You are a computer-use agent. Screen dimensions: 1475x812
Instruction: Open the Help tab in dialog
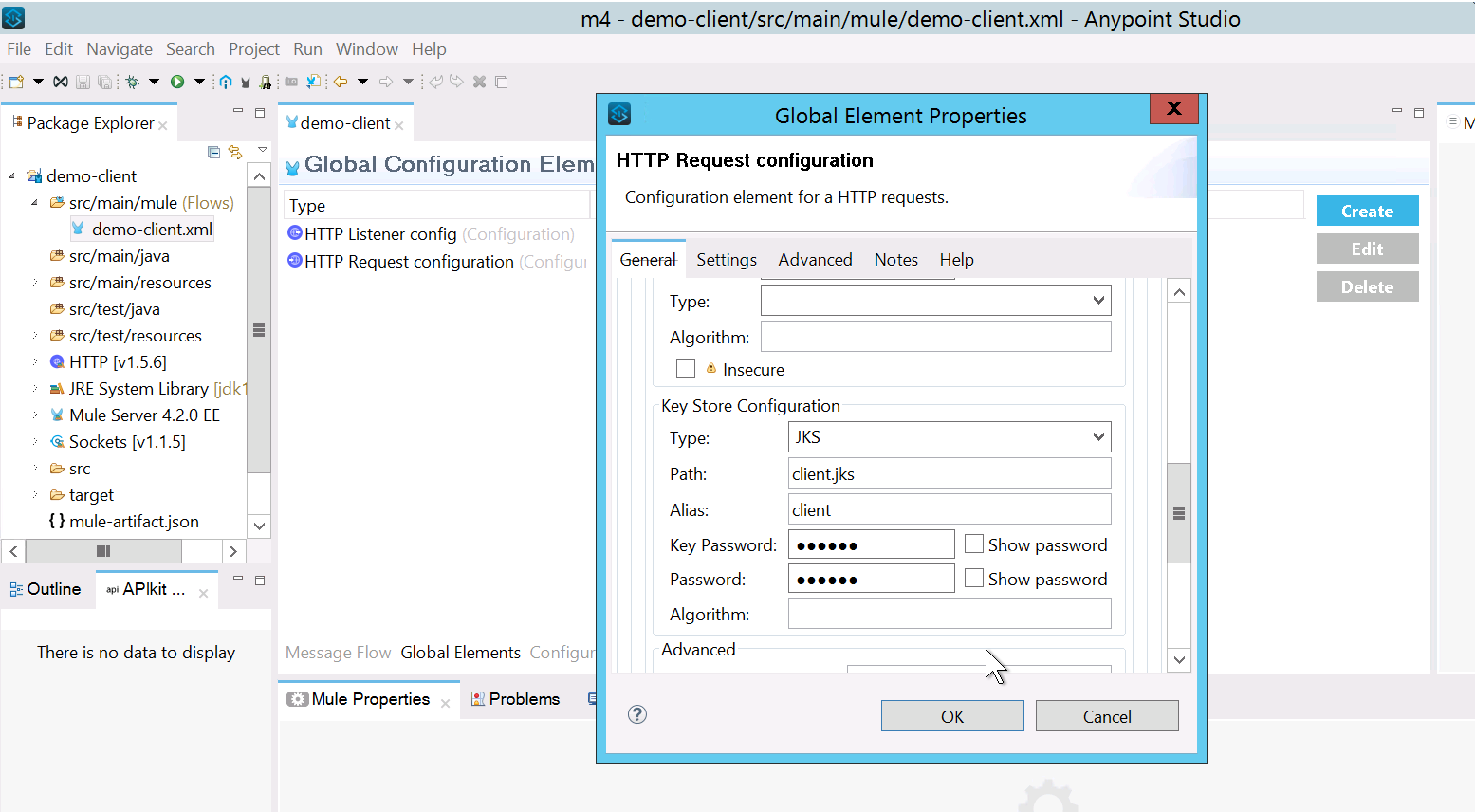(x=957, y=260)
